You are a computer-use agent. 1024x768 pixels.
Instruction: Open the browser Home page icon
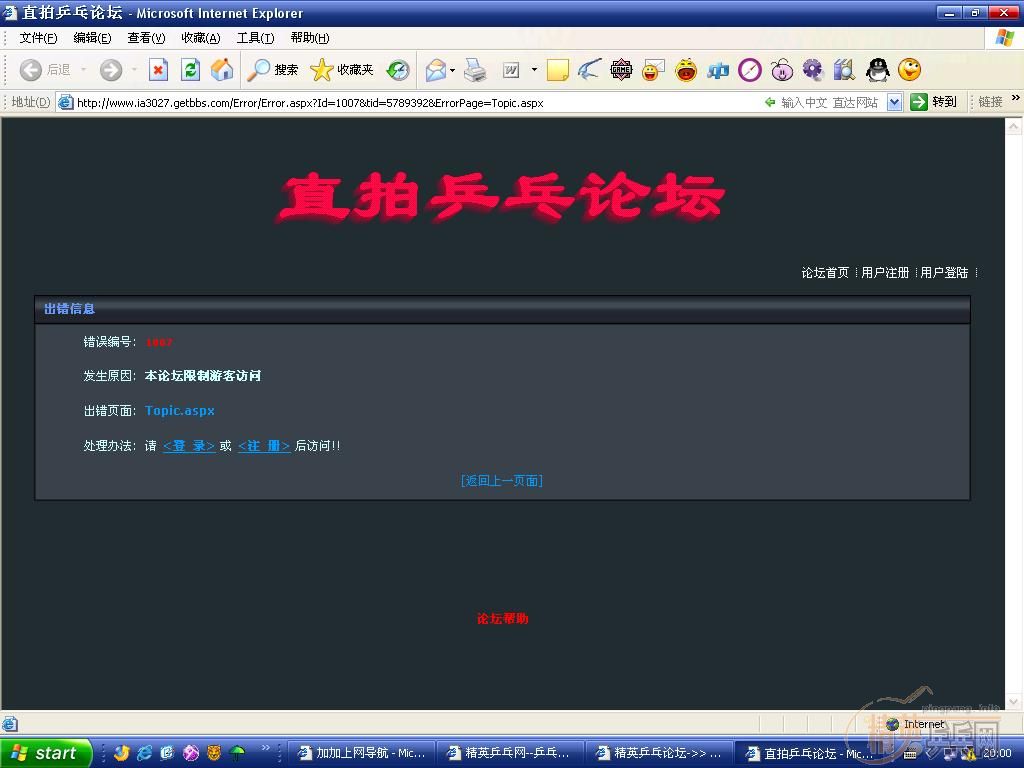[x=222, y=70]
